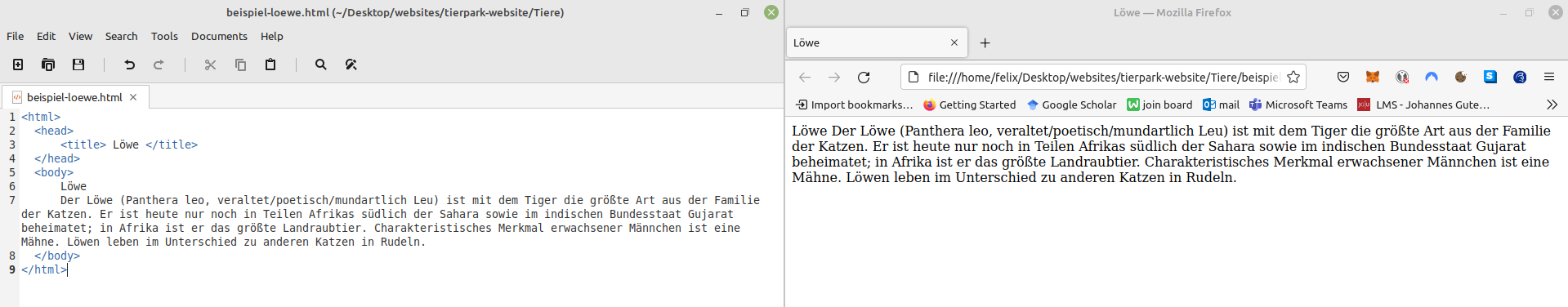Open find and replace icon

click(351, 65)
